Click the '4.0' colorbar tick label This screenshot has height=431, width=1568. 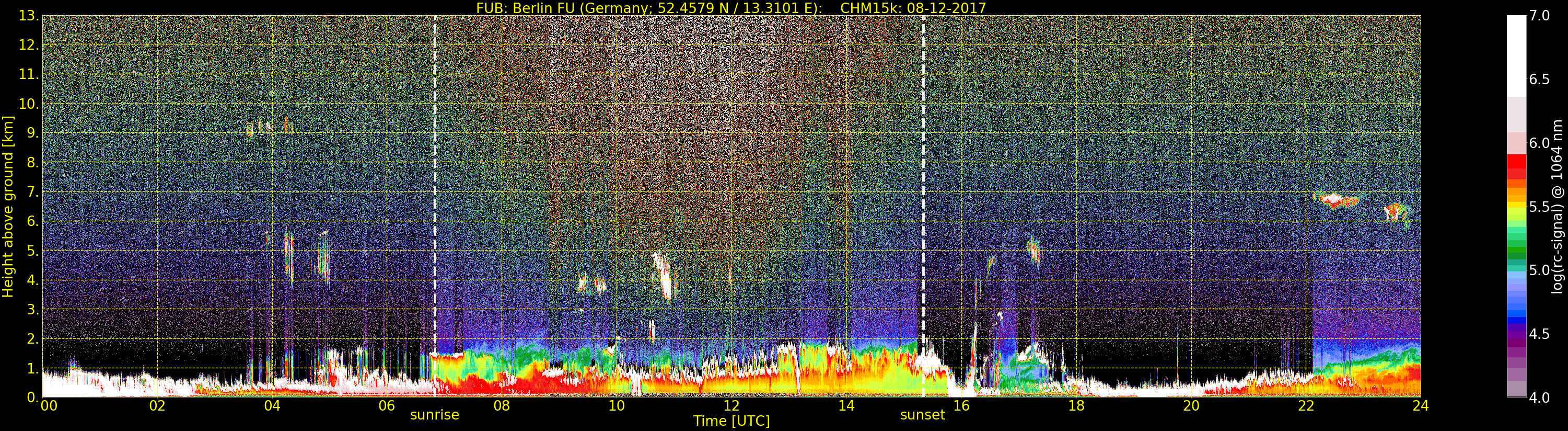(x=1540, y=398)
